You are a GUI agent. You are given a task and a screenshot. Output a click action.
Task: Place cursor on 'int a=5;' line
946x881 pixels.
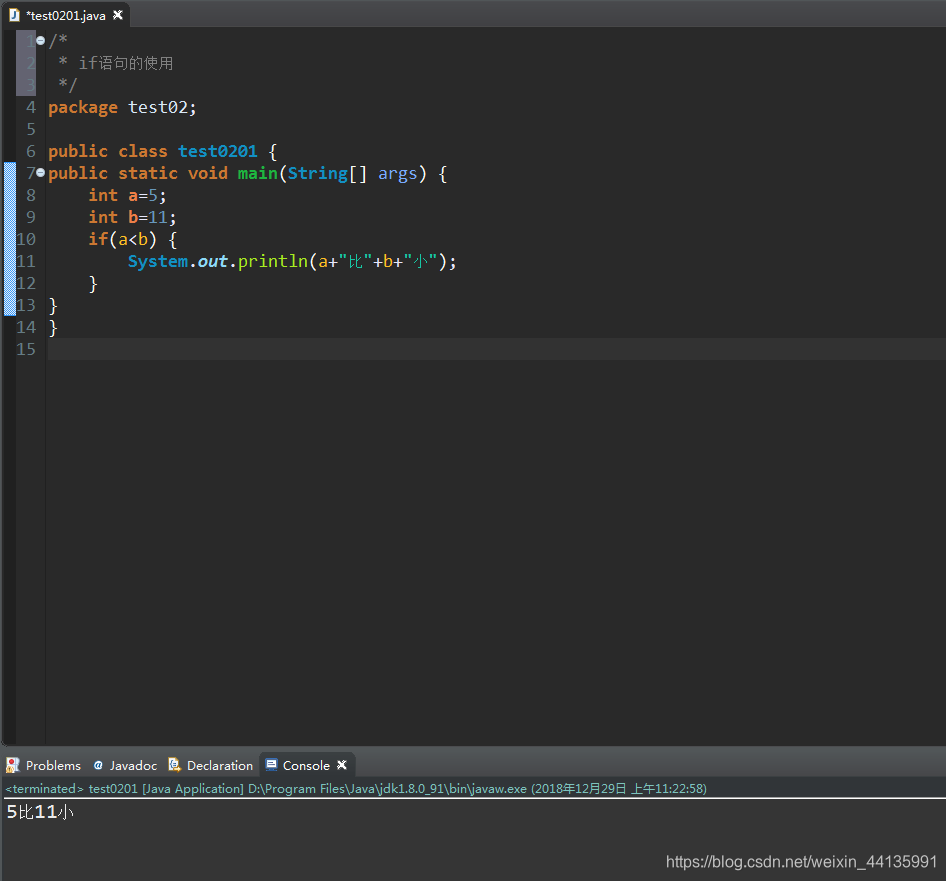tap(127, 196)
